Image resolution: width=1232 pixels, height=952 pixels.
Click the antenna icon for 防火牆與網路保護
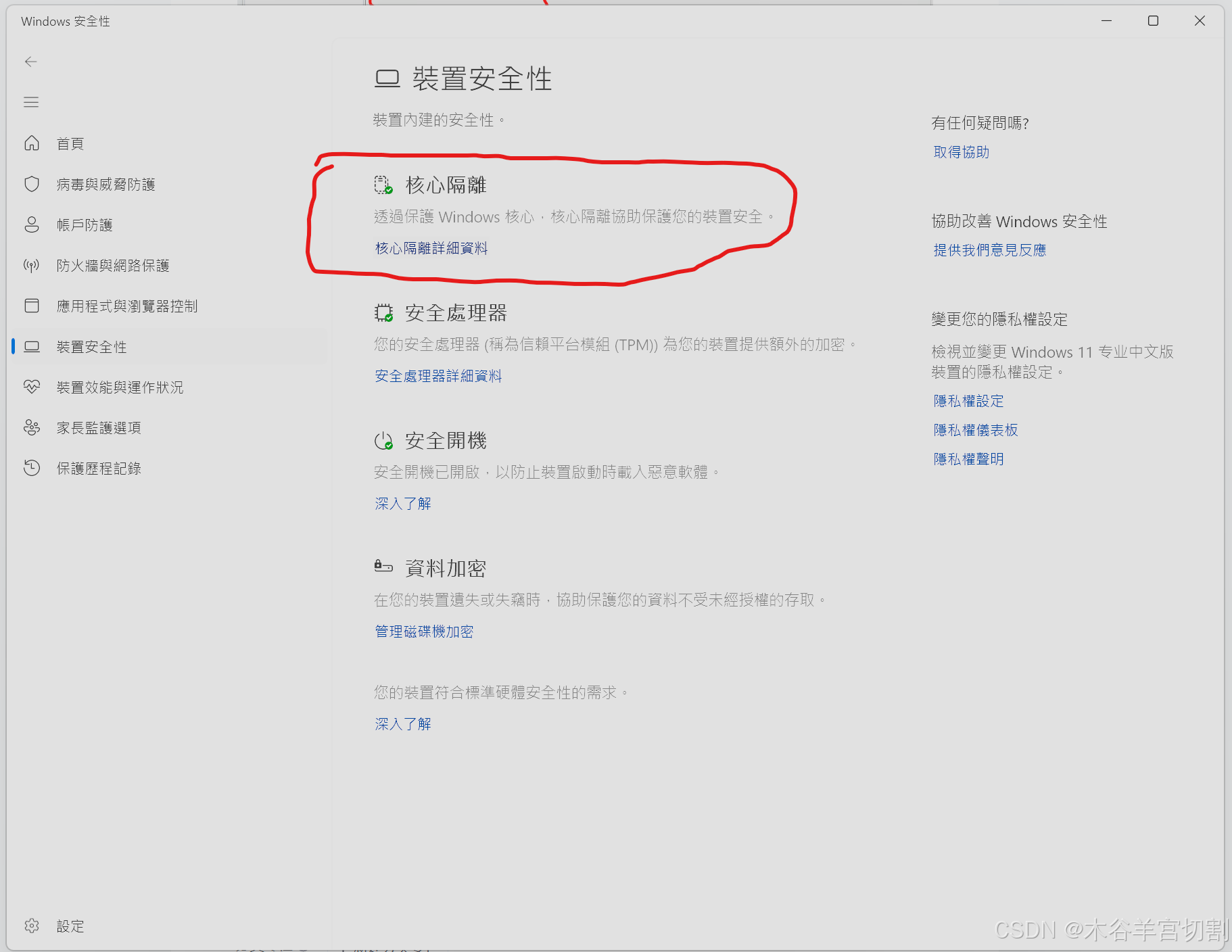[x=32, y=265]
